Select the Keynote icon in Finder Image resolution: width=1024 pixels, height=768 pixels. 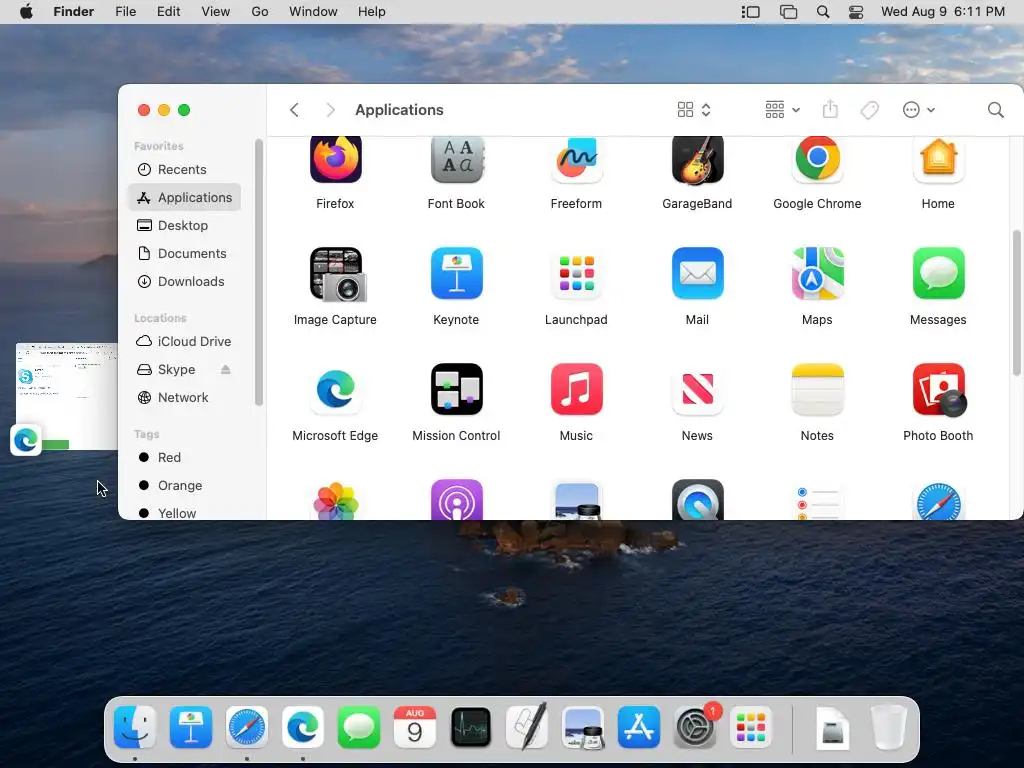(x=456, y=274)
